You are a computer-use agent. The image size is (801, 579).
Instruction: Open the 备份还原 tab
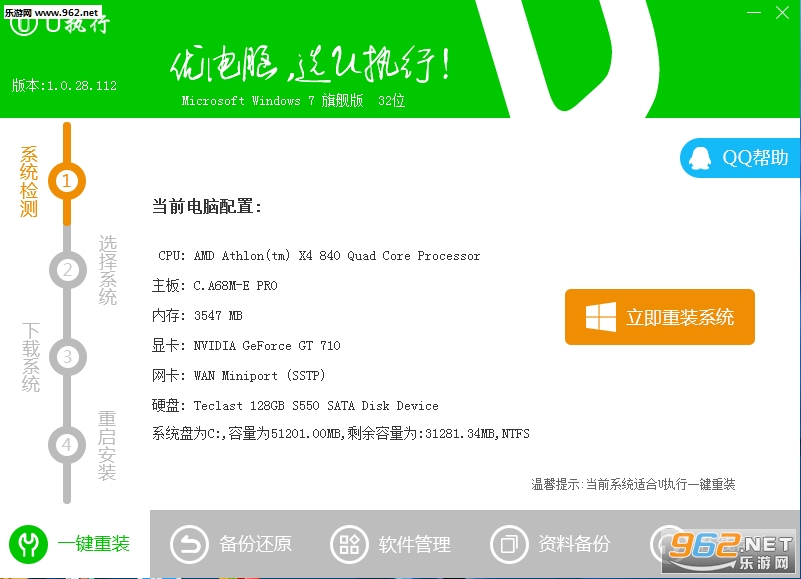click(231, 544)
